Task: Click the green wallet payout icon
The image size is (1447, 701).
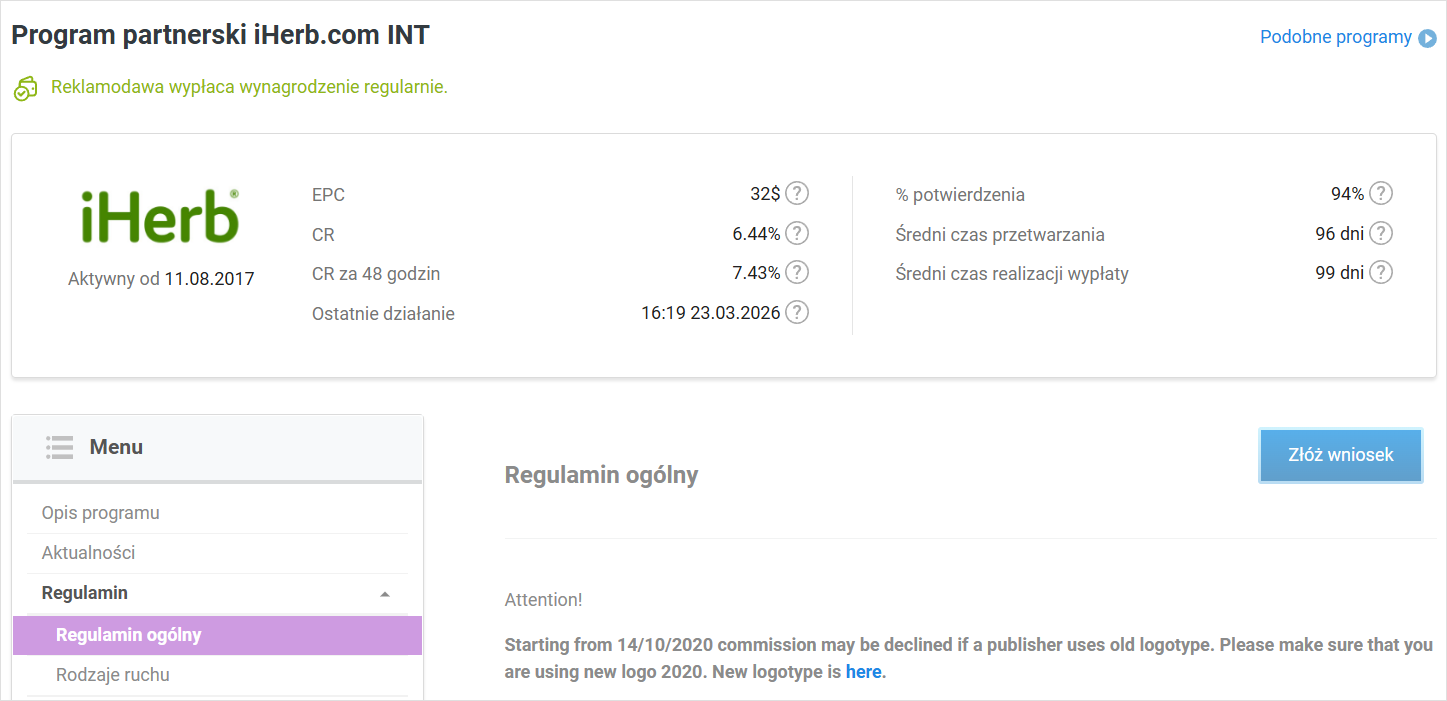Action: click(25, 88)
